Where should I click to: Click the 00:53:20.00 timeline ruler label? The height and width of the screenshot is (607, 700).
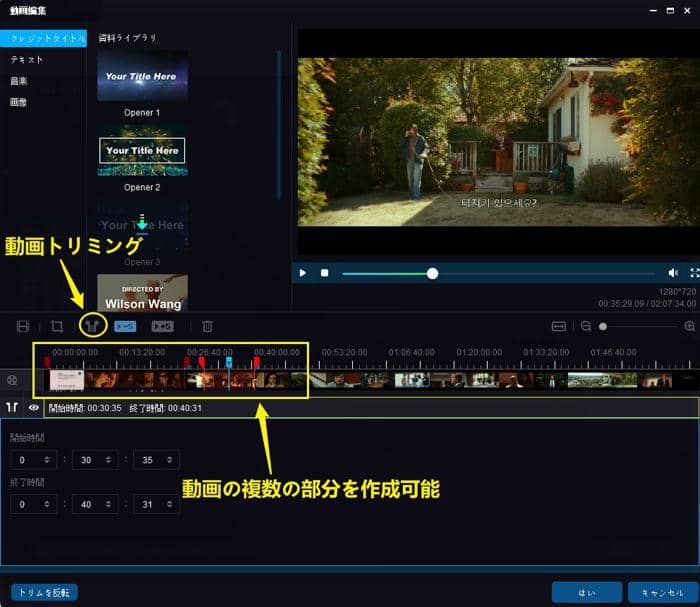(344, 352)
